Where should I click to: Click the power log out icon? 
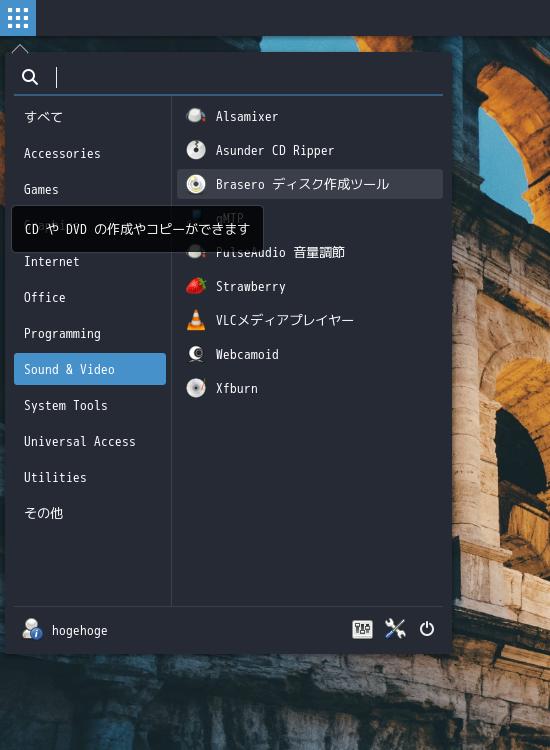[427, 629]
